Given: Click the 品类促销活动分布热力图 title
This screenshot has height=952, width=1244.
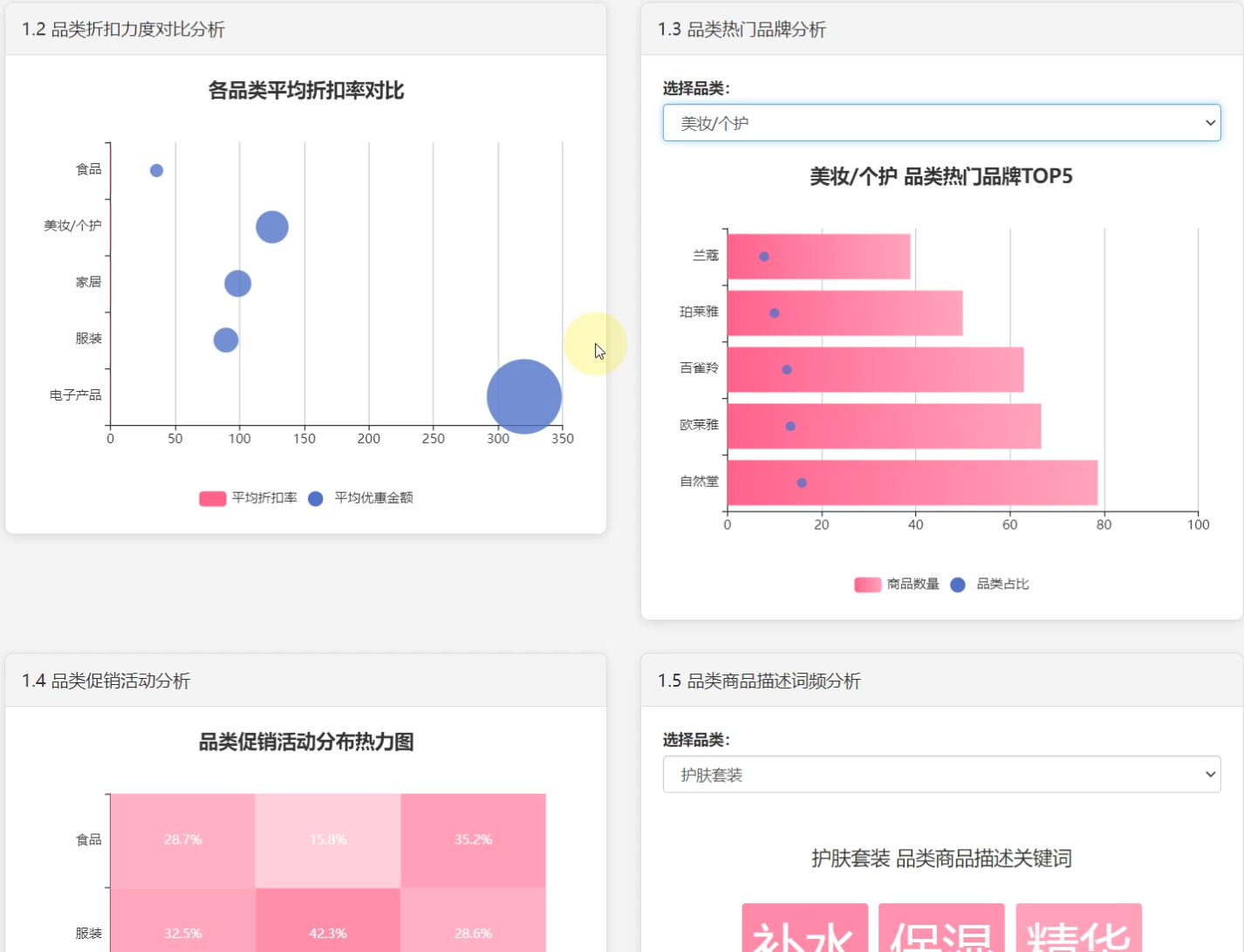Looking at the screenshot, I should [306, 743].
